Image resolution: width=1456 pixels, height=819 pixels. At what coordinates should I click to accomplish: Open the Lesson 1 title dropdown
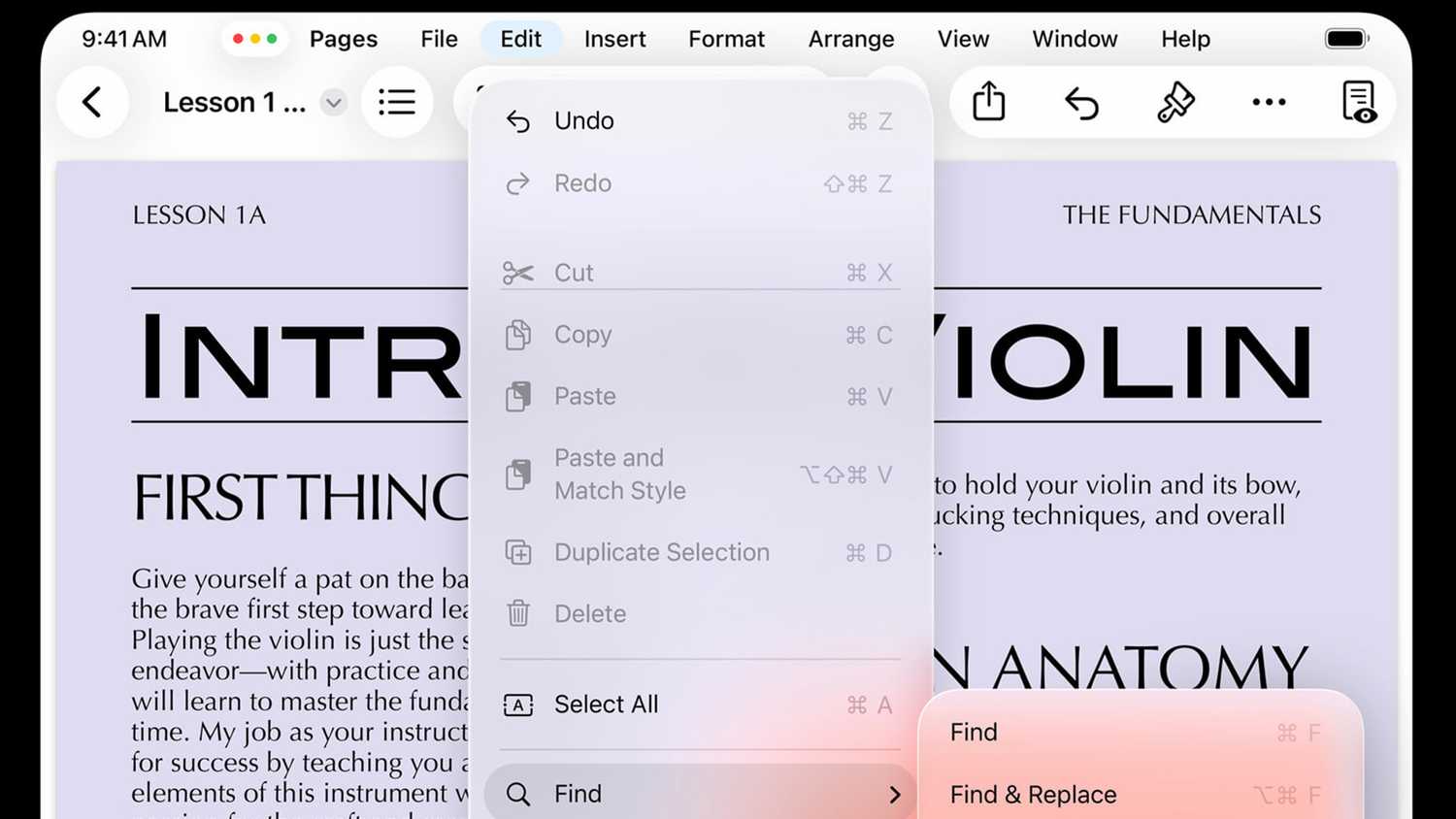pos(333,102)
